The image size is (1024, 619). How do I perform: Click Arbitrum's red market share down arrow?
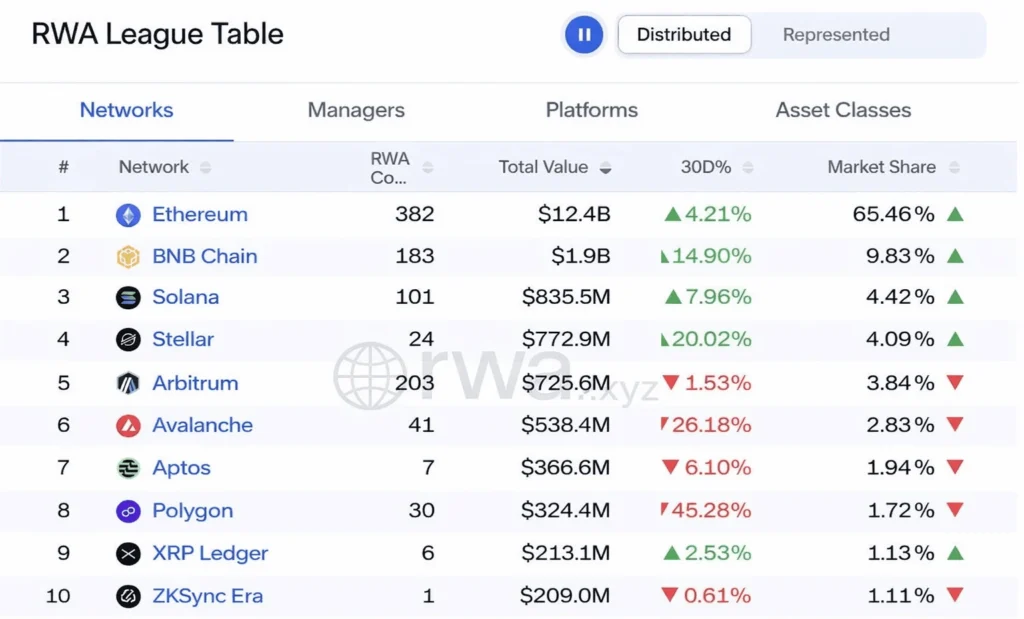point(955,383)
